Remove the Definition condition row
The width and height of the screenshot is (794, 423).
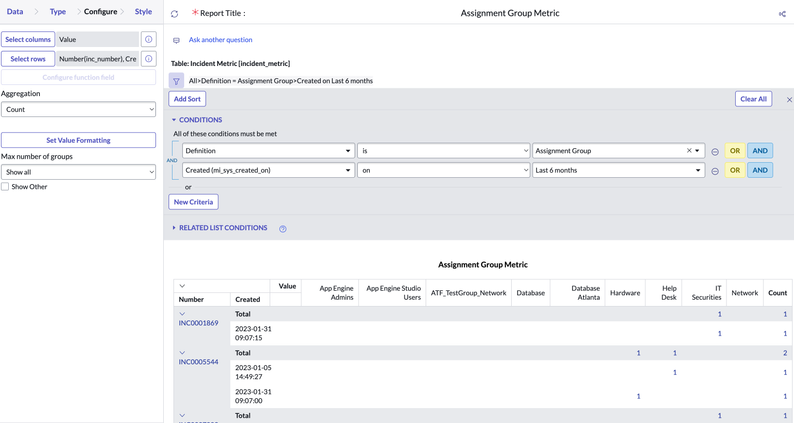point(715,151)
